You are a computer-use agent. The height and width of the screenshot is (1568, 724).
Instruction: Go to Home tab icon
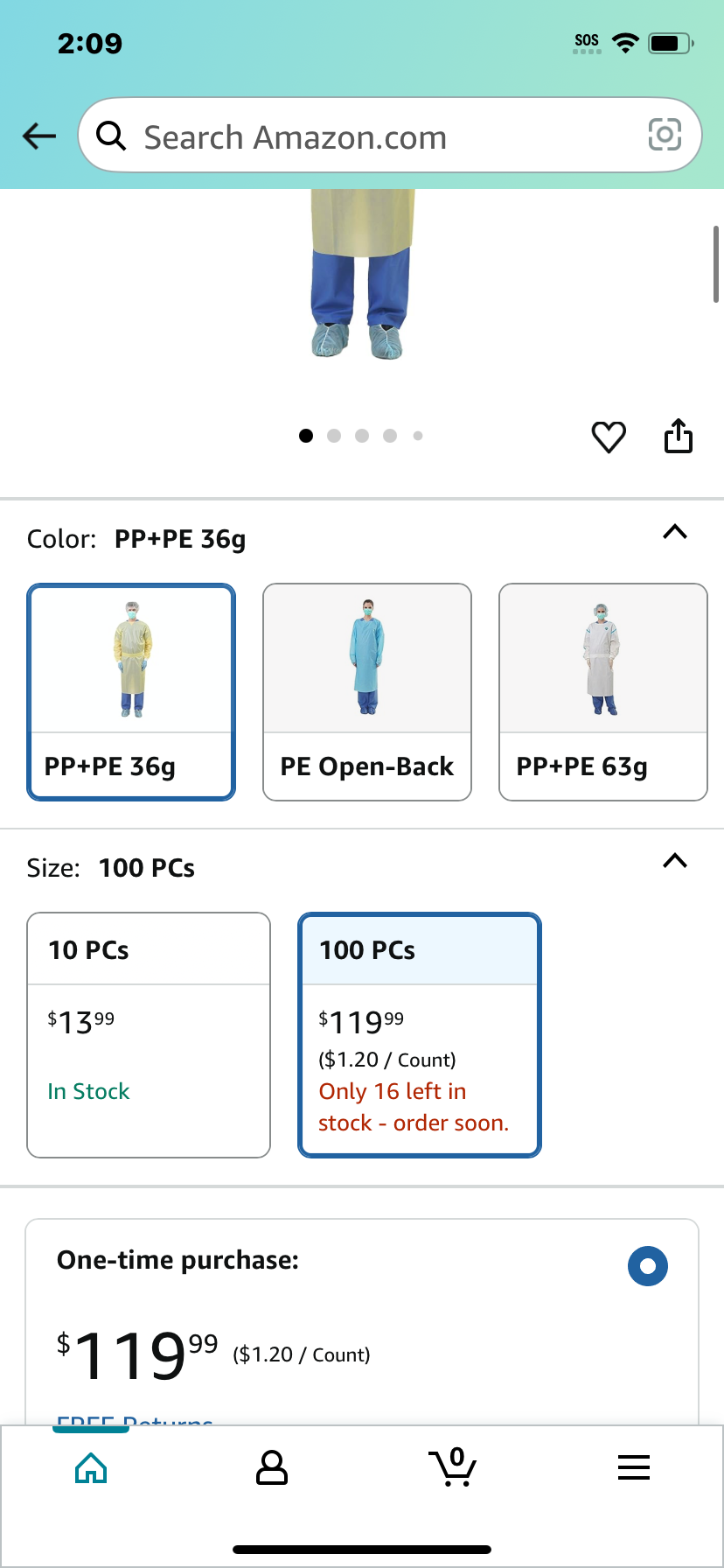coord(91,1467)
